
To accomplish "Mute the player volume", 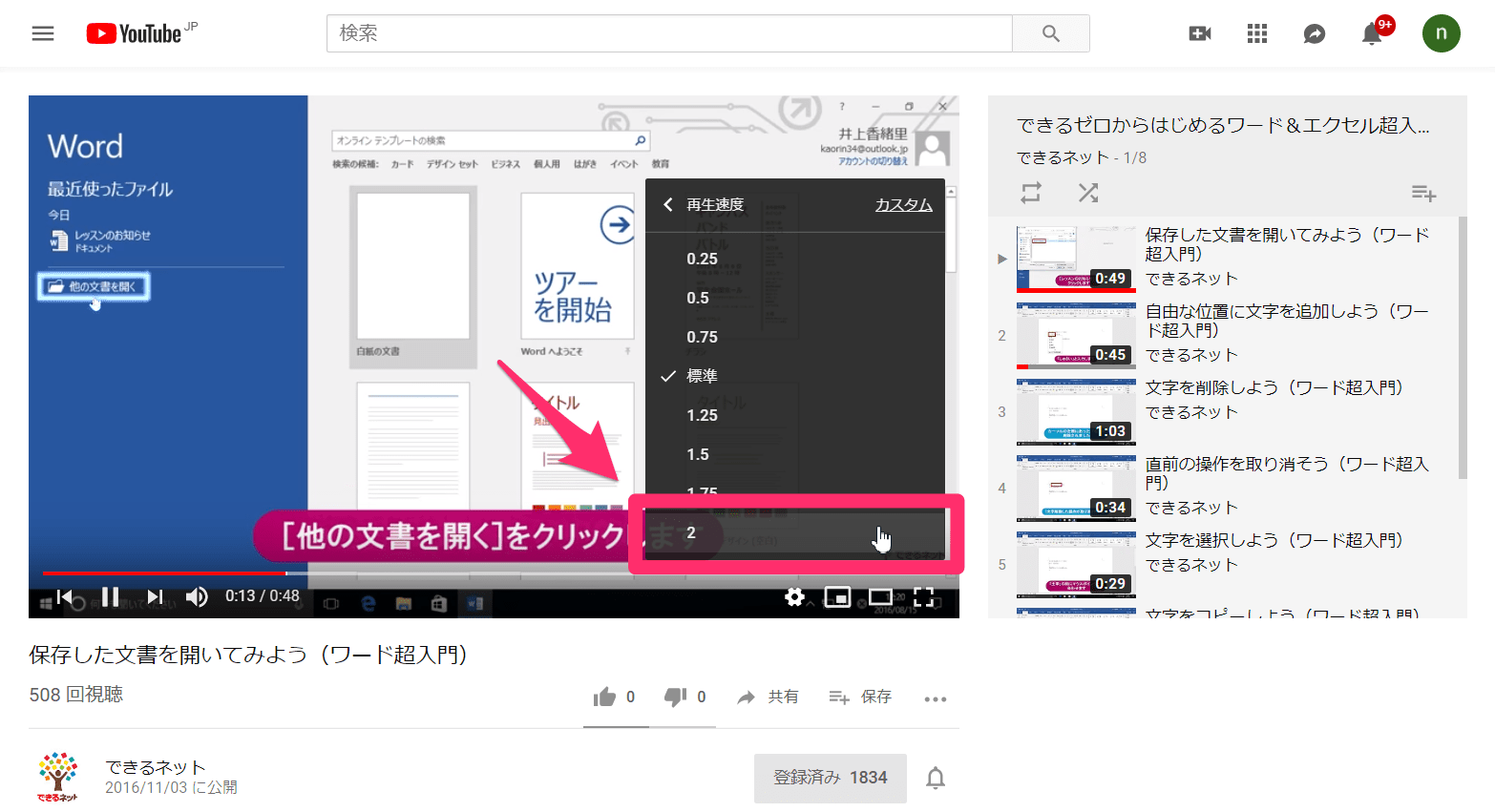I will pyautogui.click(x=197, y=596).
